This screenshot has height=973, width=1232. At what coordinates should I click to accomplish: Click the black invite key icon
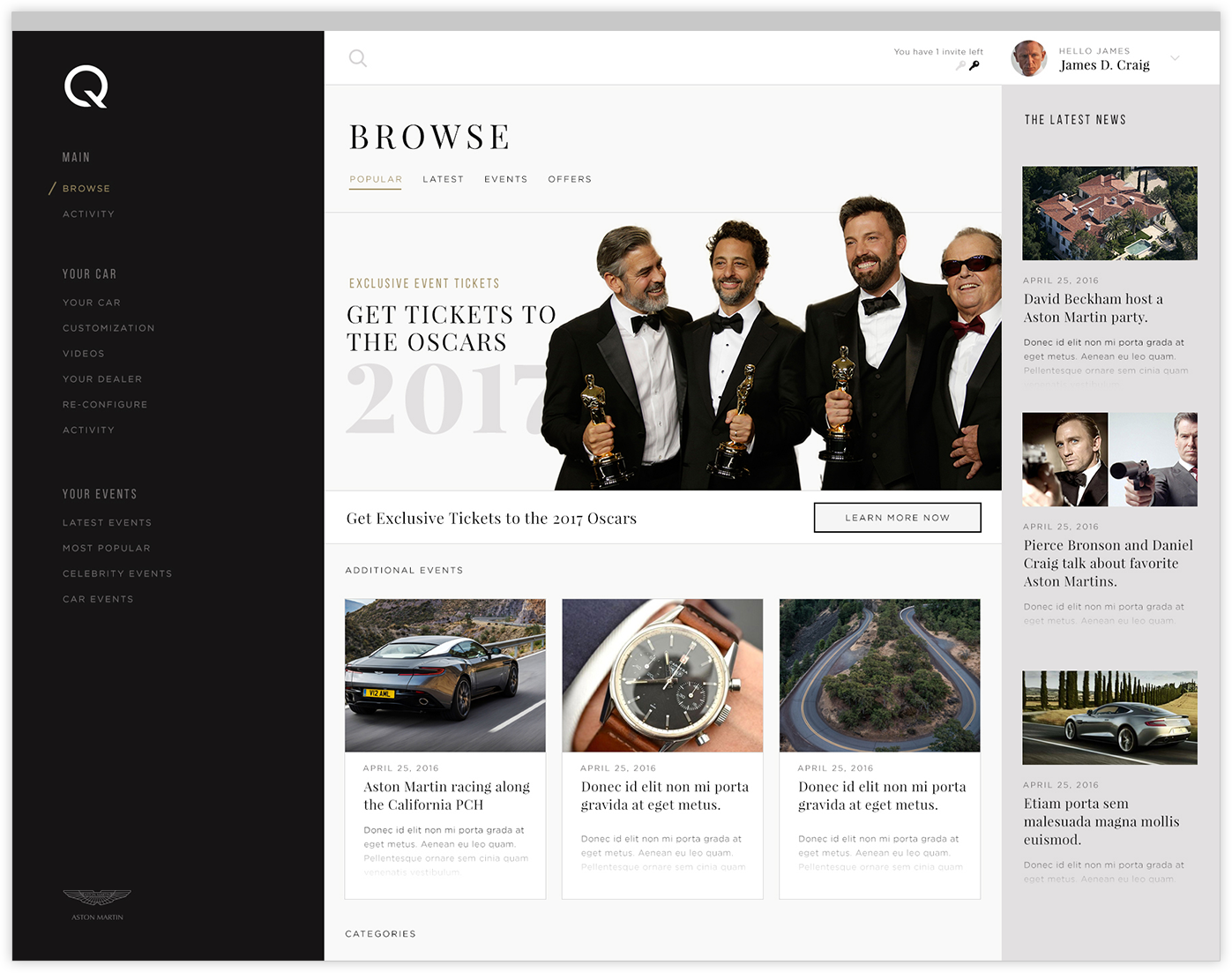(974, 65)
